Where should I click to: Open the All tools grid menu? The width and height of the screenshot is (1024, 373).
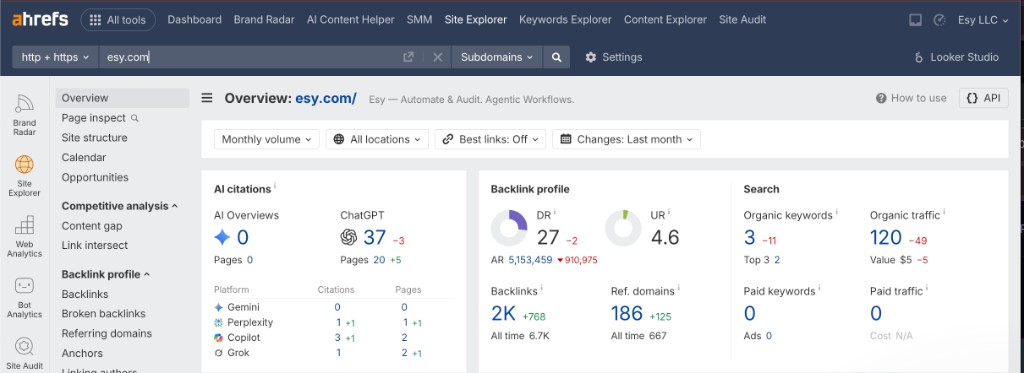pos(118,20)
